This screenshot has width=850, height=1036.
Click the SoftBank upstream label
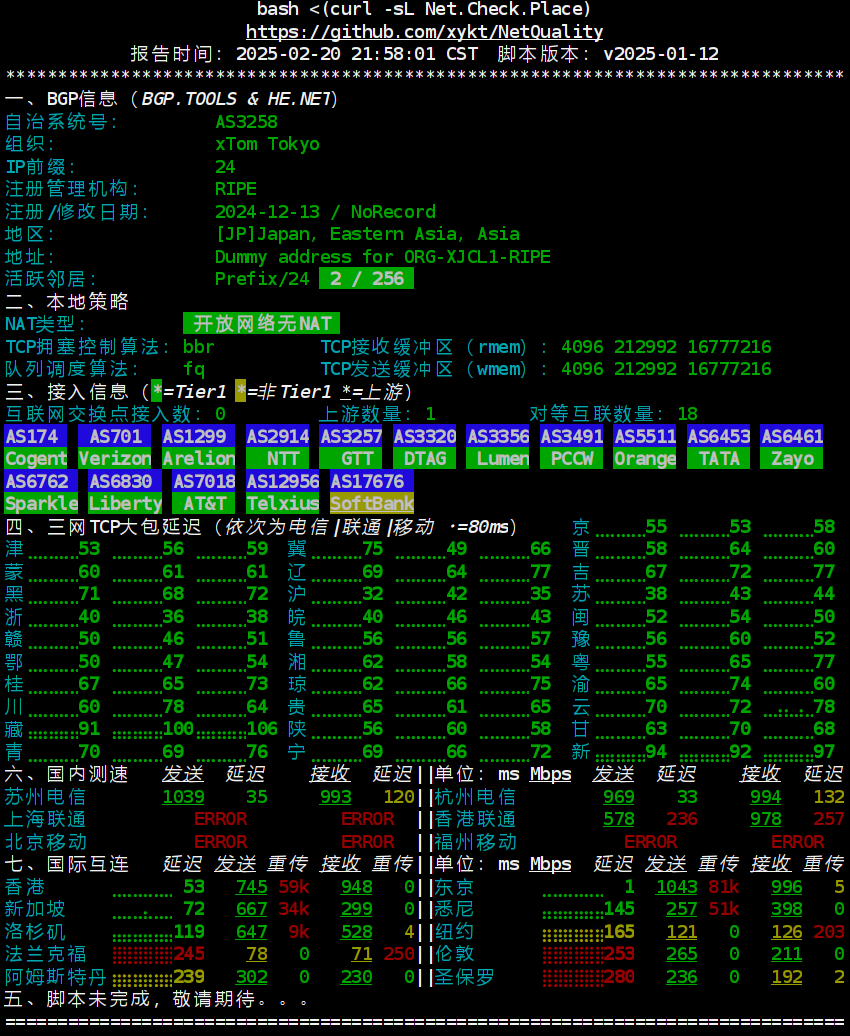(372, 503)
